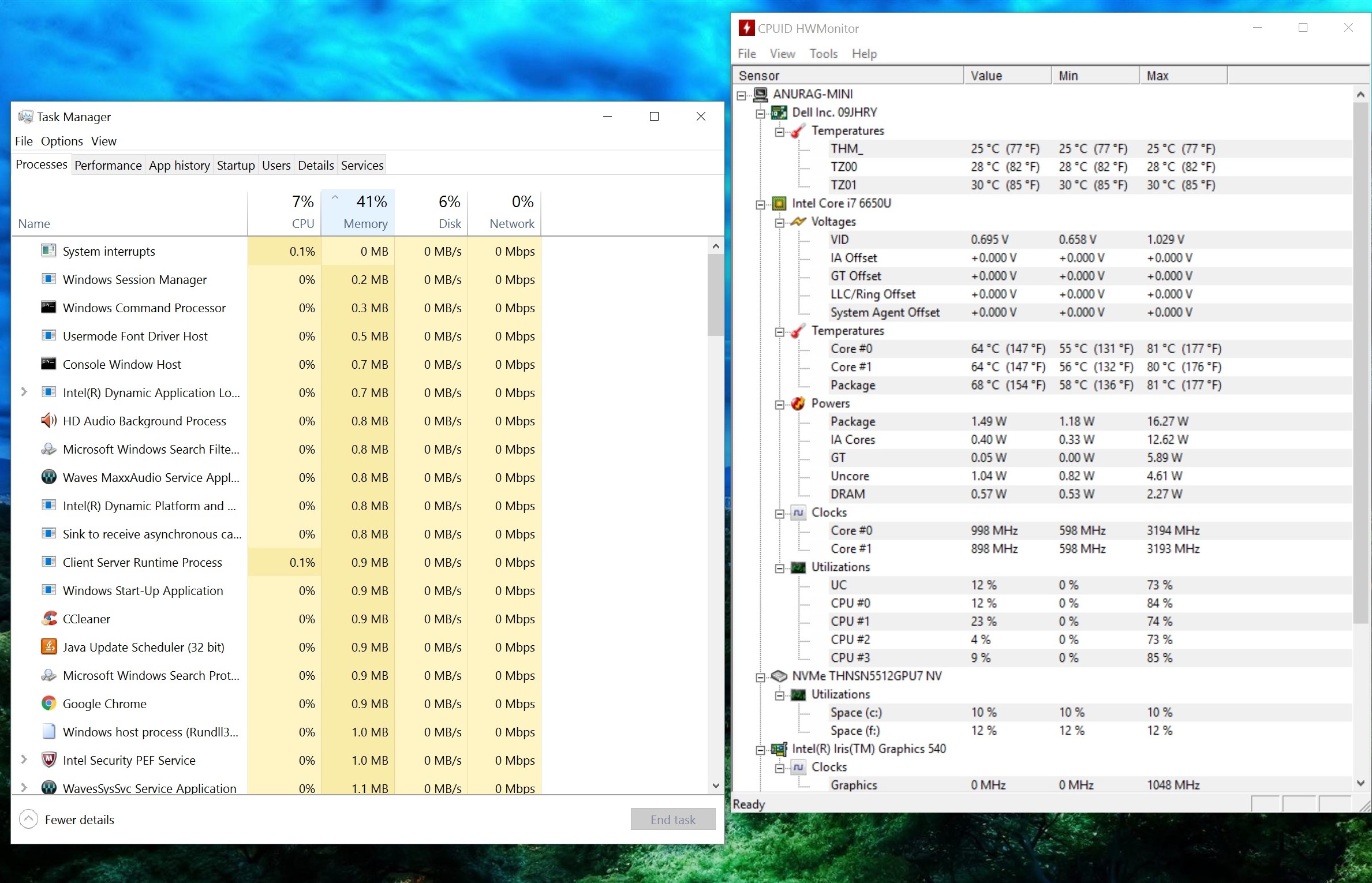Click the Java Update Scheduler icon
The width and height of the screenshot is (1372, 883).
click(49, 647)
